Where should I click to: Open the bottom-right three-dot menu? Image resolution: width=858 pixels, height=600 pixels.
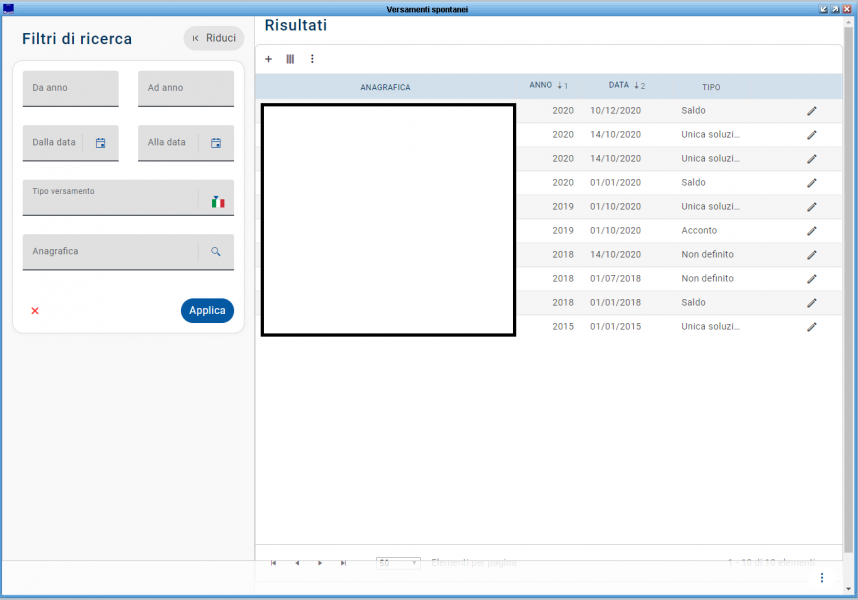[x=821, y=578]
